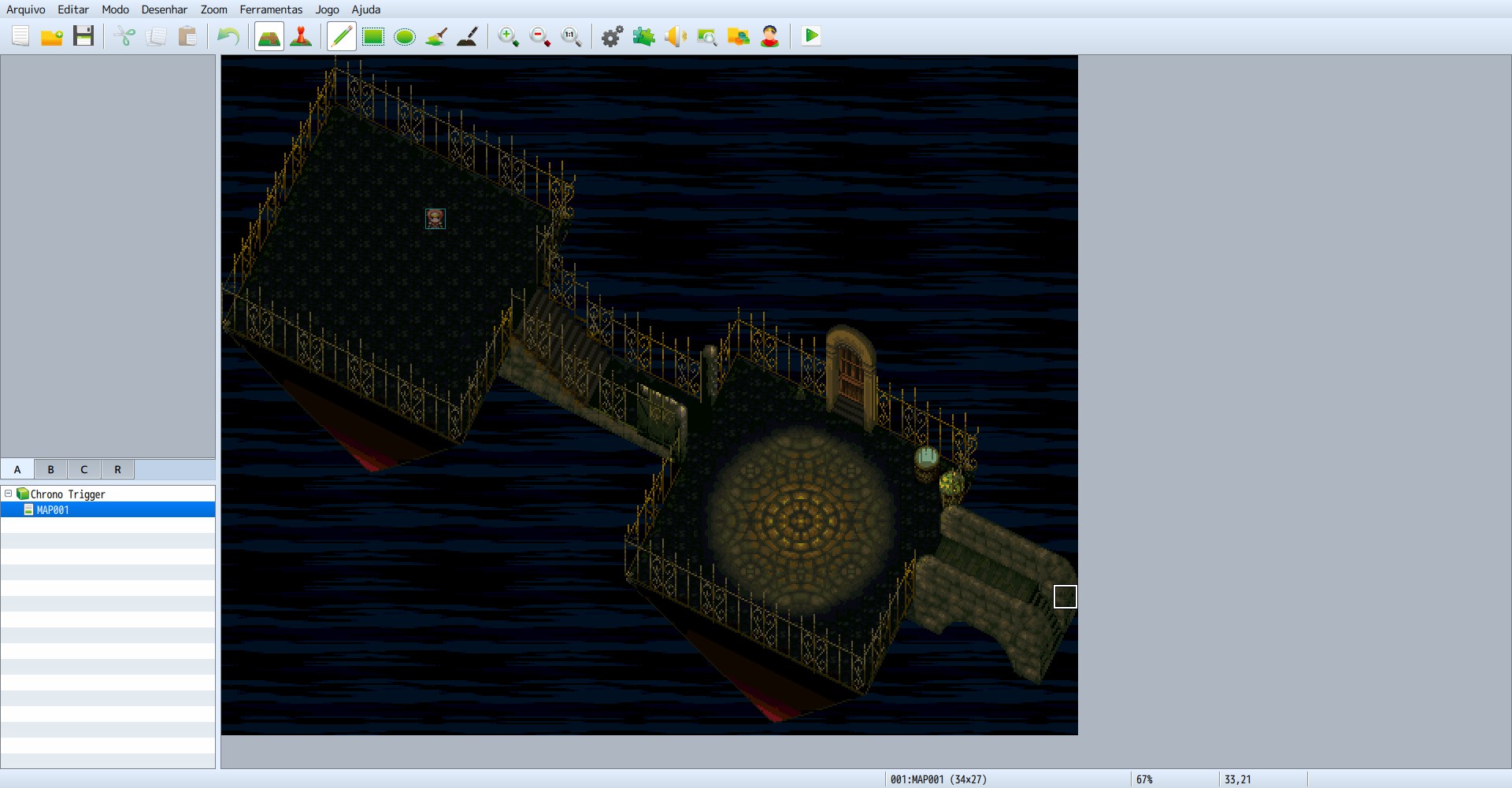Image resolution: width=1512 pixels, height=788 pixels.
Task: Click the Paste clipboard icon
Action: click(x=187, y=36)
